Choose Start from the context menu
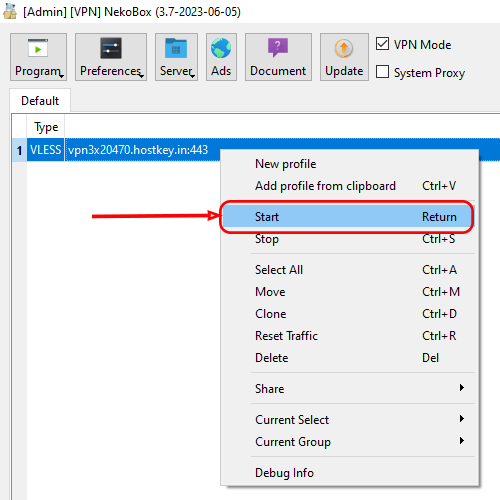 [x=347, y=217]
